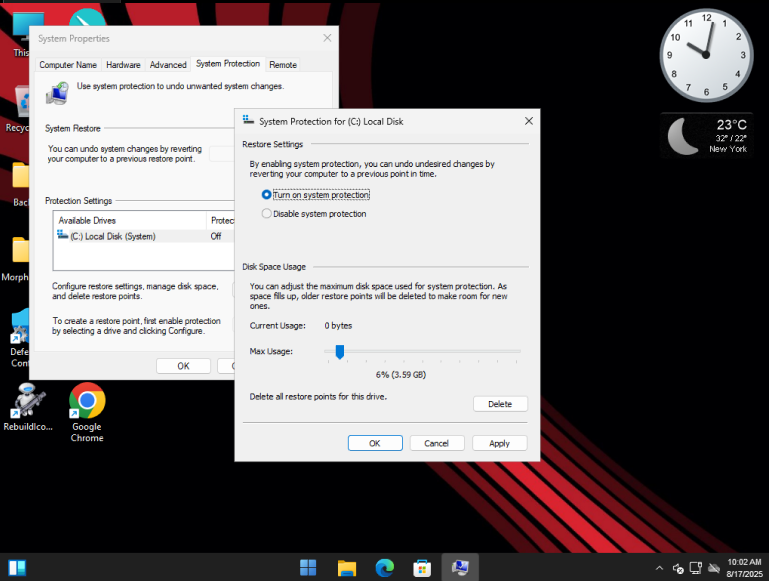
Task: Open Google Chrome desktop shortcut
Action: [x=87, y=412]
